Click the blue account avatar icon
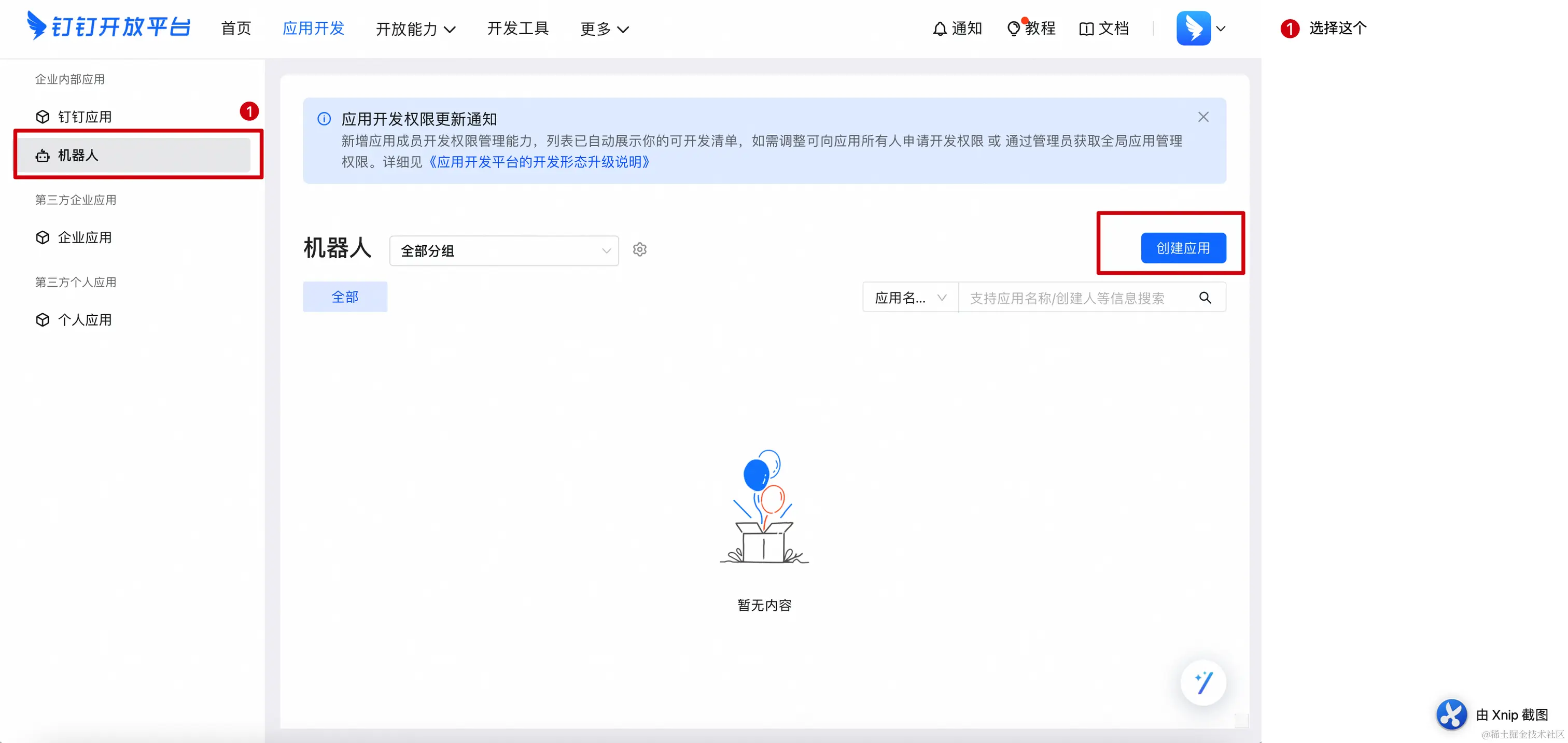This screenshot has width=1568, height=743. pos(1193,28)
